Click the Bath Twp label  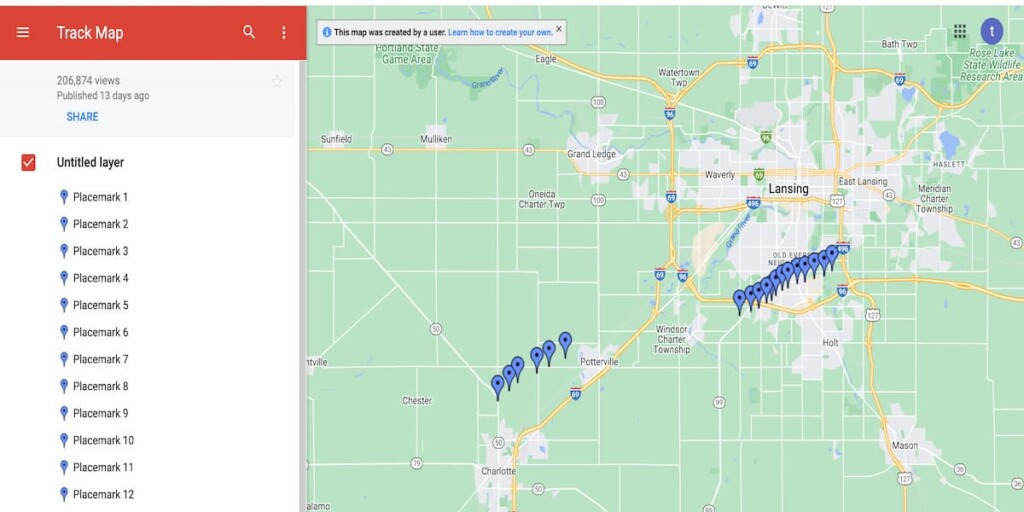[x=899, y=44]
